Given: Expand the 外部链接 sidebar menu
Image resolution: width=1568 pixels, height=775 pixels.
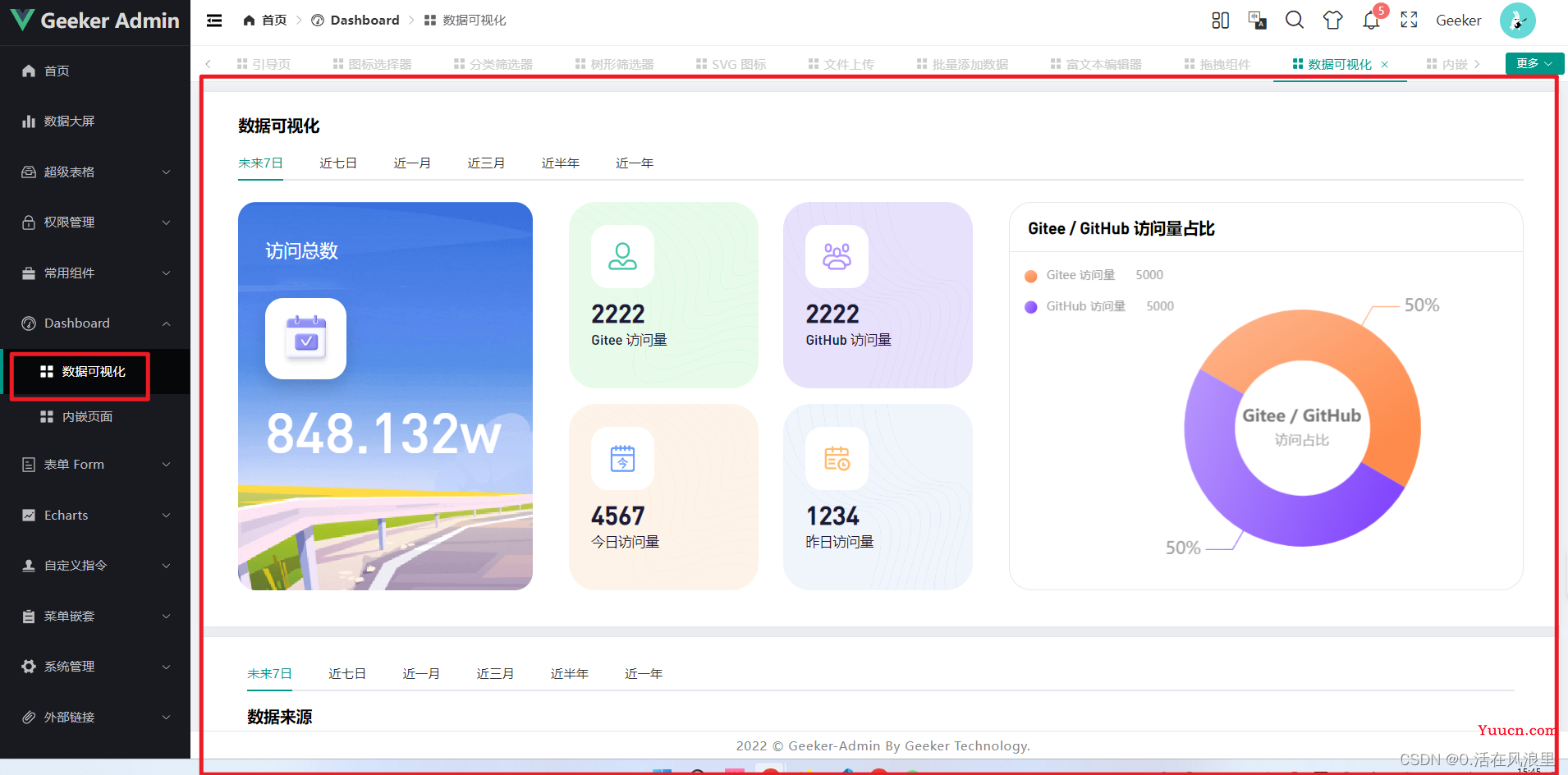Looking at the screenshot, I should [95, 718].
